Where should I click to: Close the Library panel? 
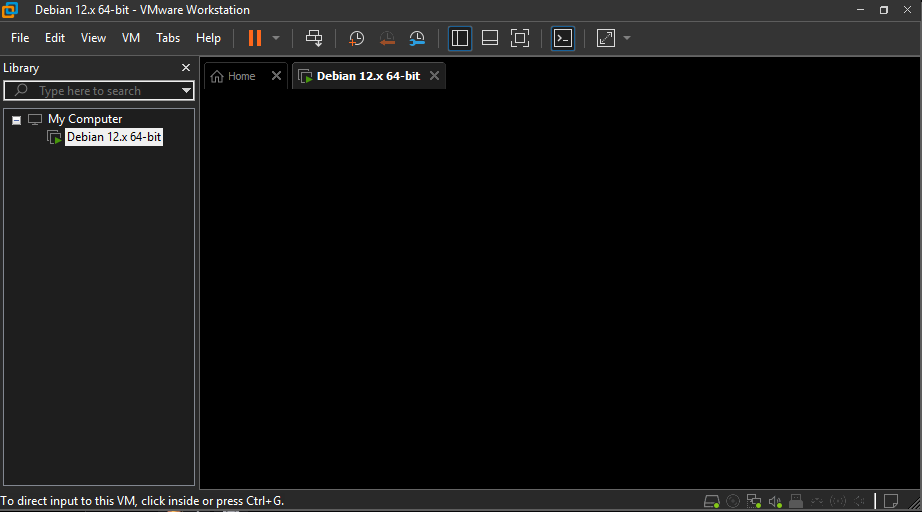(186, 68)
